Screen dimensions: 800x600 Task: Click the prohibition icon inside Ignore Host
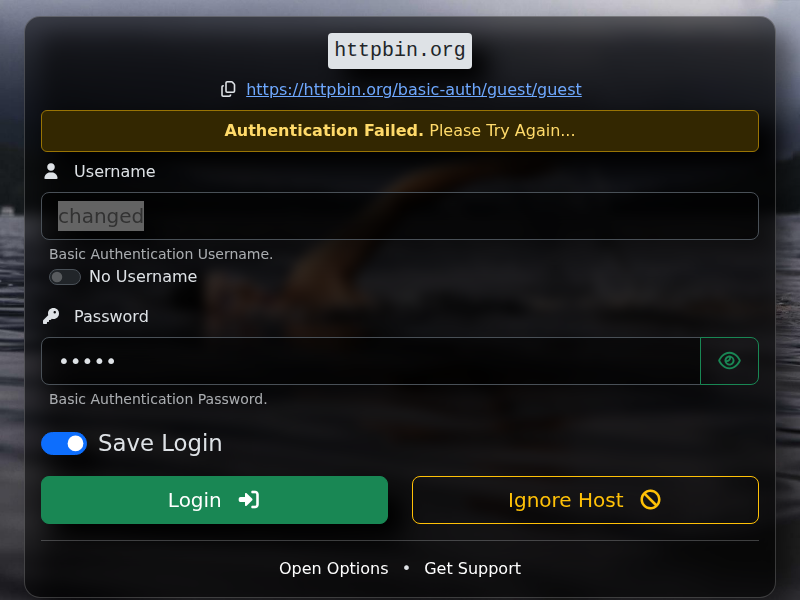650,500
